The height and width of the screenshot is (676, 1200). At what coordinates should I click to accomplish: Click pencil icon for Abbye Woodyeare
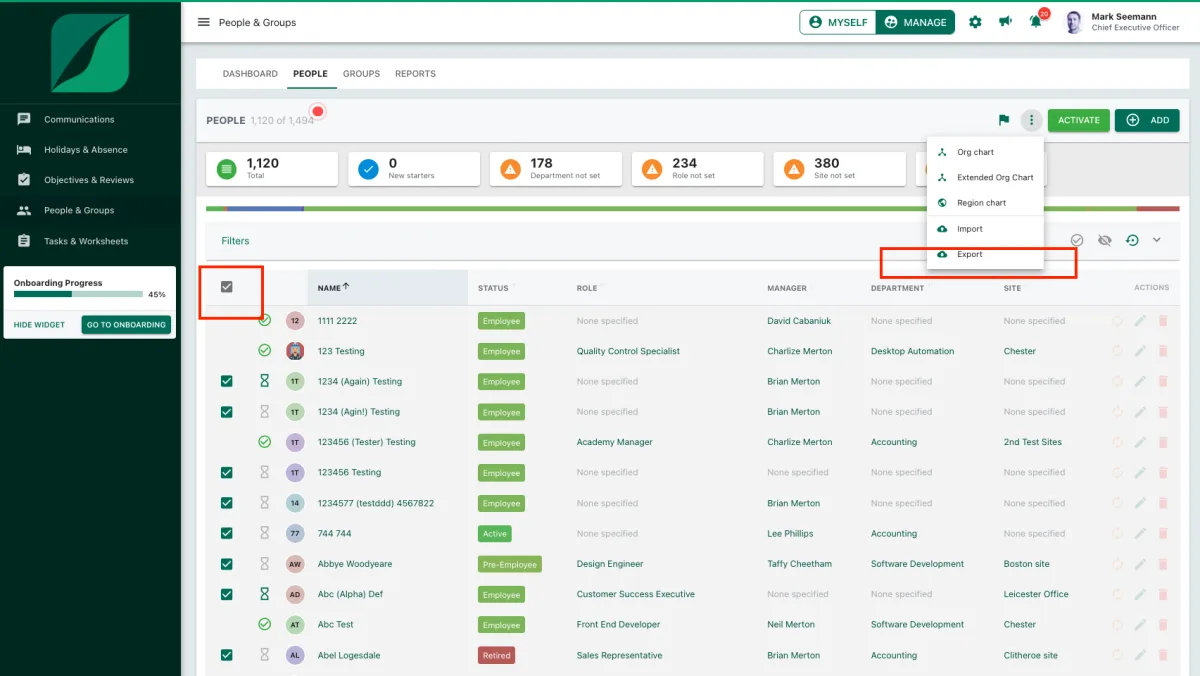(x=1140, y=564)
